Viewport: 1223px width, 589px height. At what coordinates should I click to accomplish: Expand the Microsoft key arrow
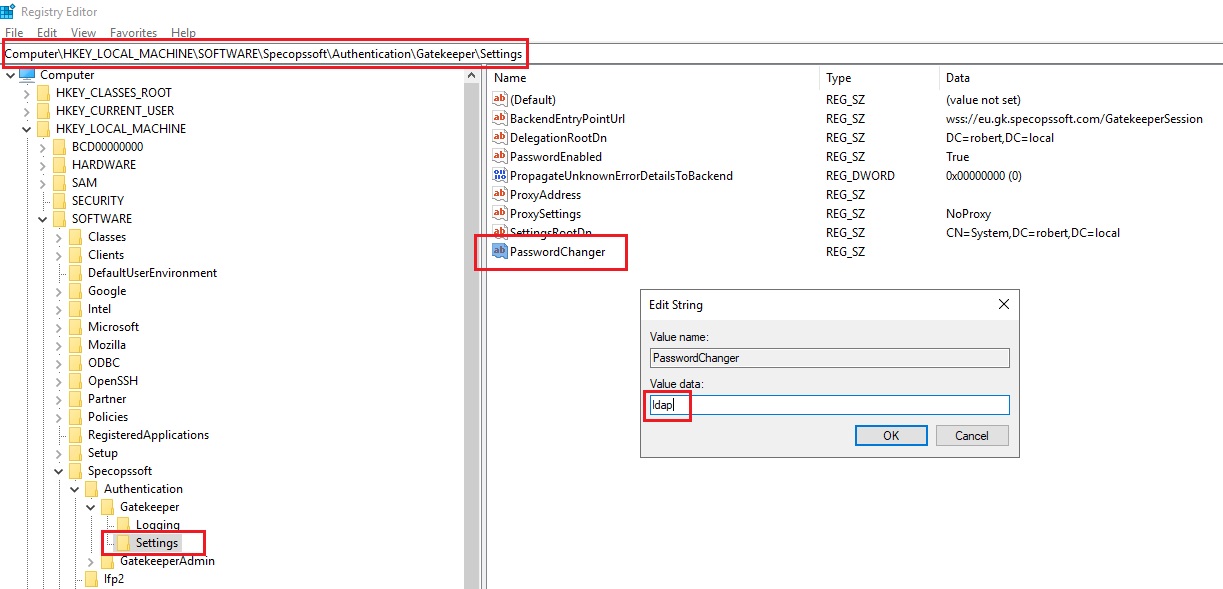click(58, 327)
